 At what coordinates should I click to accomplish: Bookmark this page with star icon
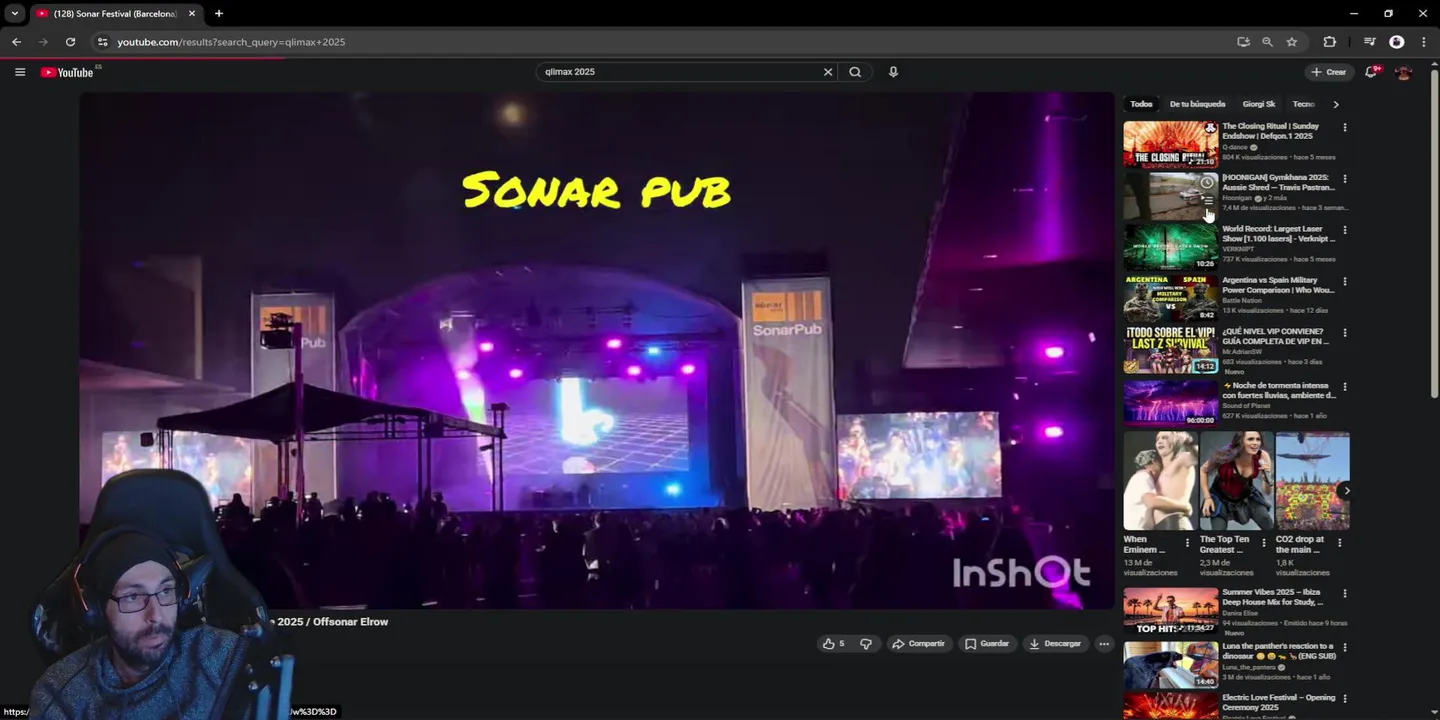click(x=1292, y=42)
